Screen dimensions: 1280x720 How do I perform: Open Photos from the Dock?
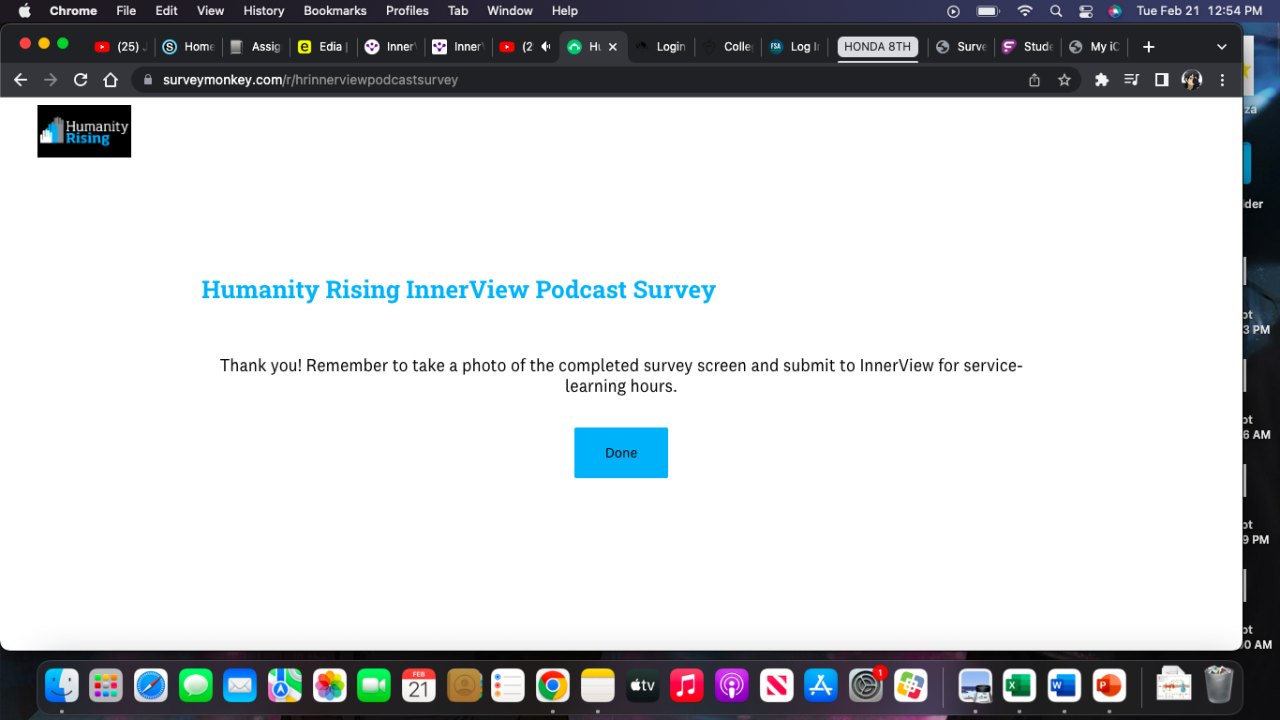(329, 685)
